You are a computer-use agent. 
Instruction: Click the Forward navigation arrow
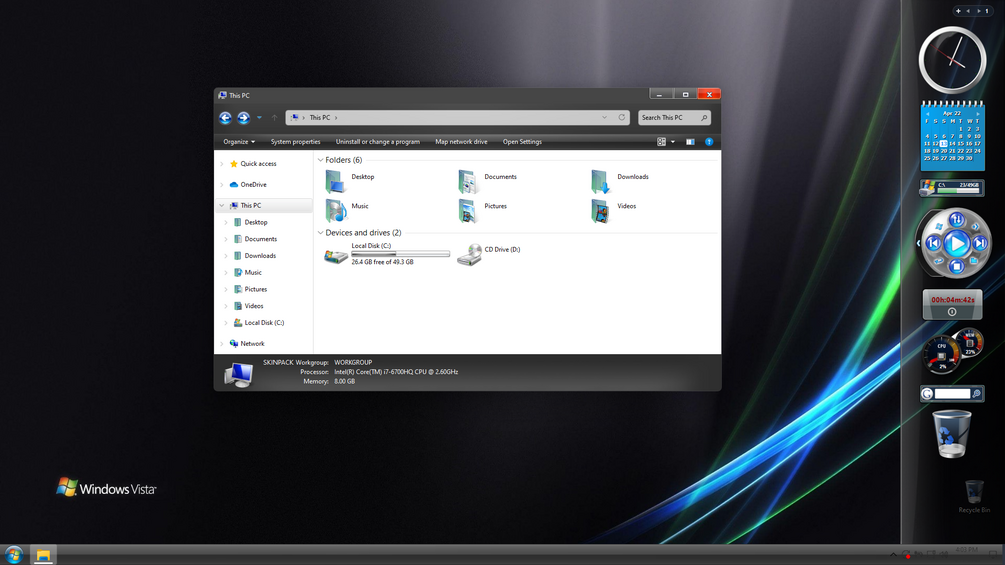click(x=244, y=118)
